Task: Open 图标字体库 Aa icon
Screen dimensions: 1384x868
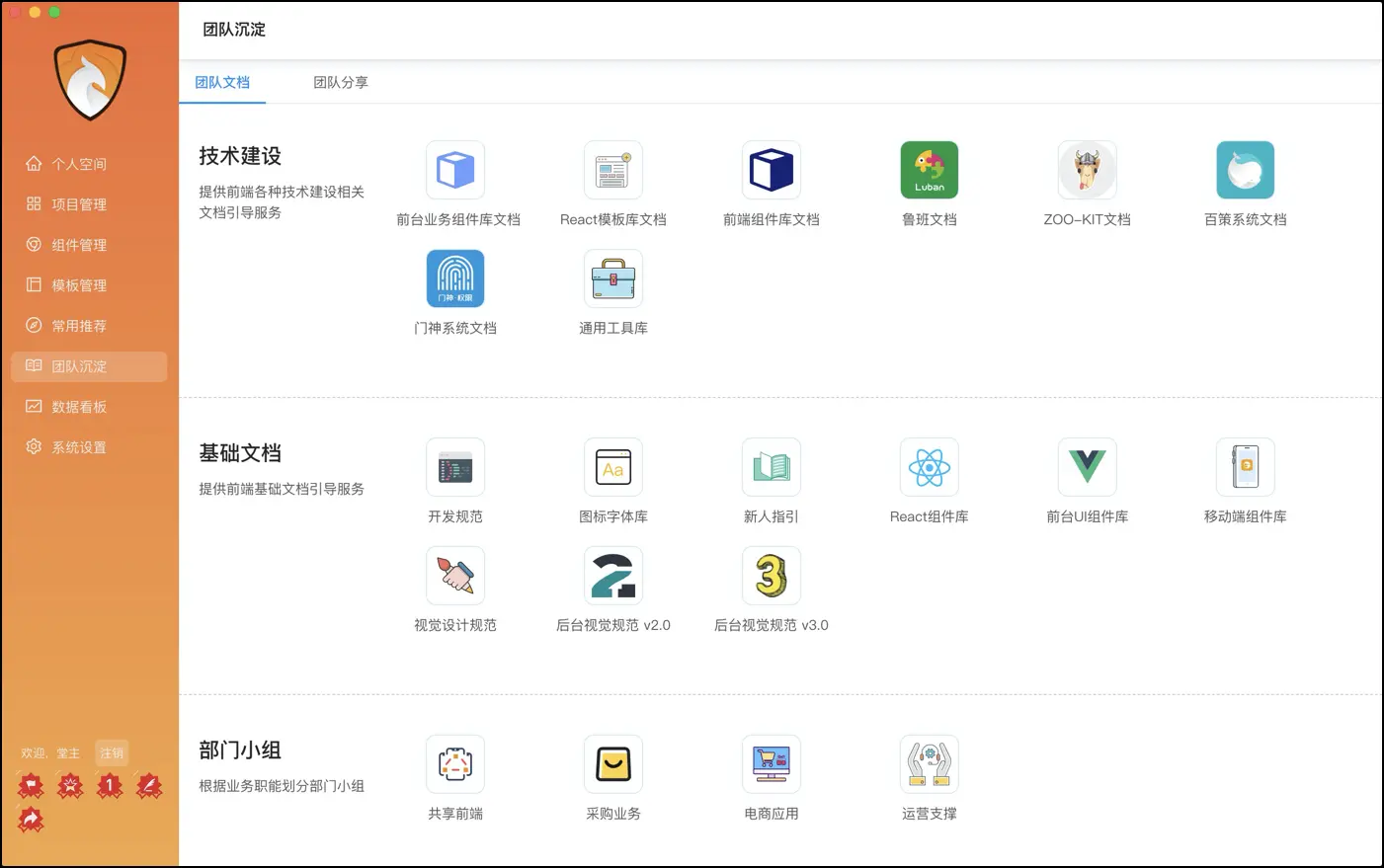Action: coord(613,467)
